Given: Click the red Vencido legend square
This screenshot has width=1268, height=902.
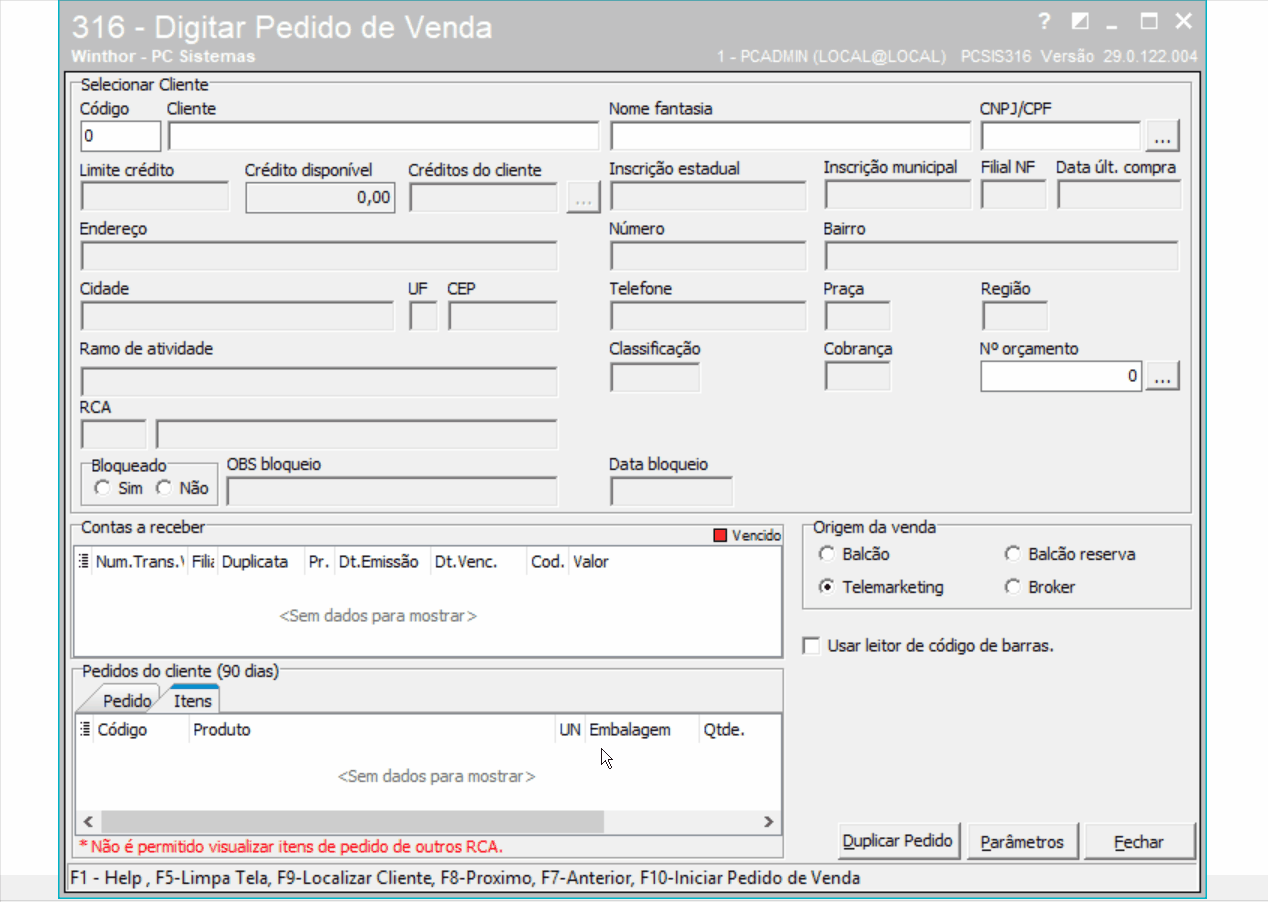Looking at the screenshot, I should click(719, 536).
